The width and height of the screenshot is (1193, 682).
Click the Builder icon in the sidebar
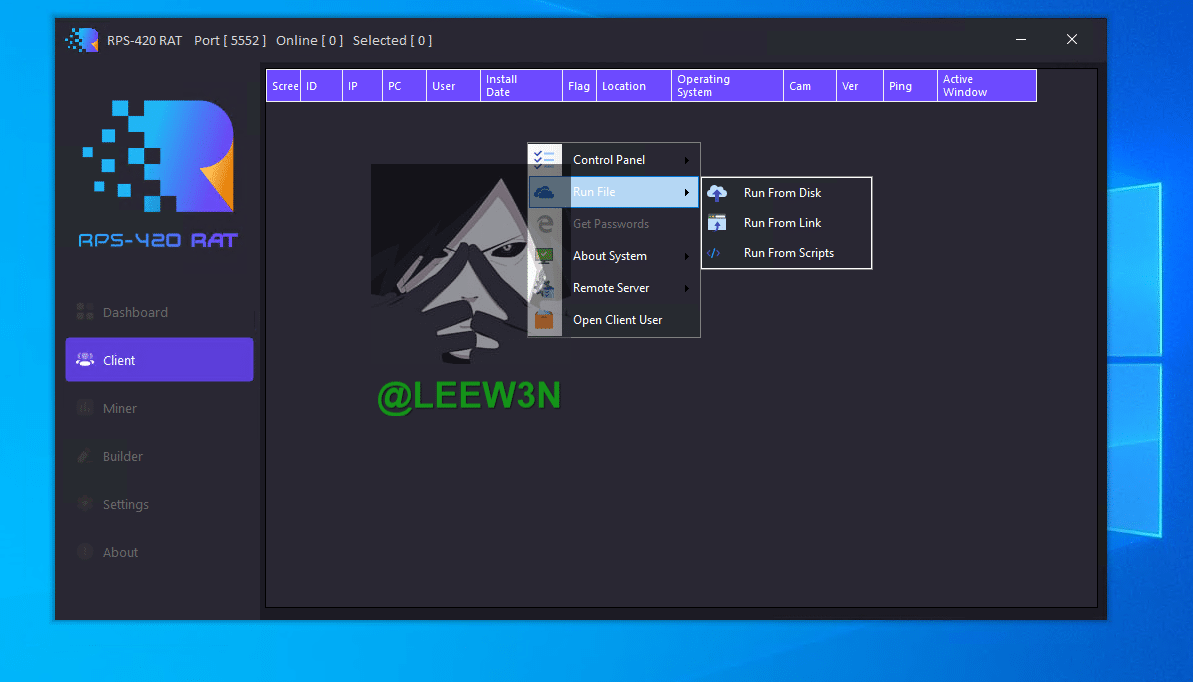click(x=85, y=456)
